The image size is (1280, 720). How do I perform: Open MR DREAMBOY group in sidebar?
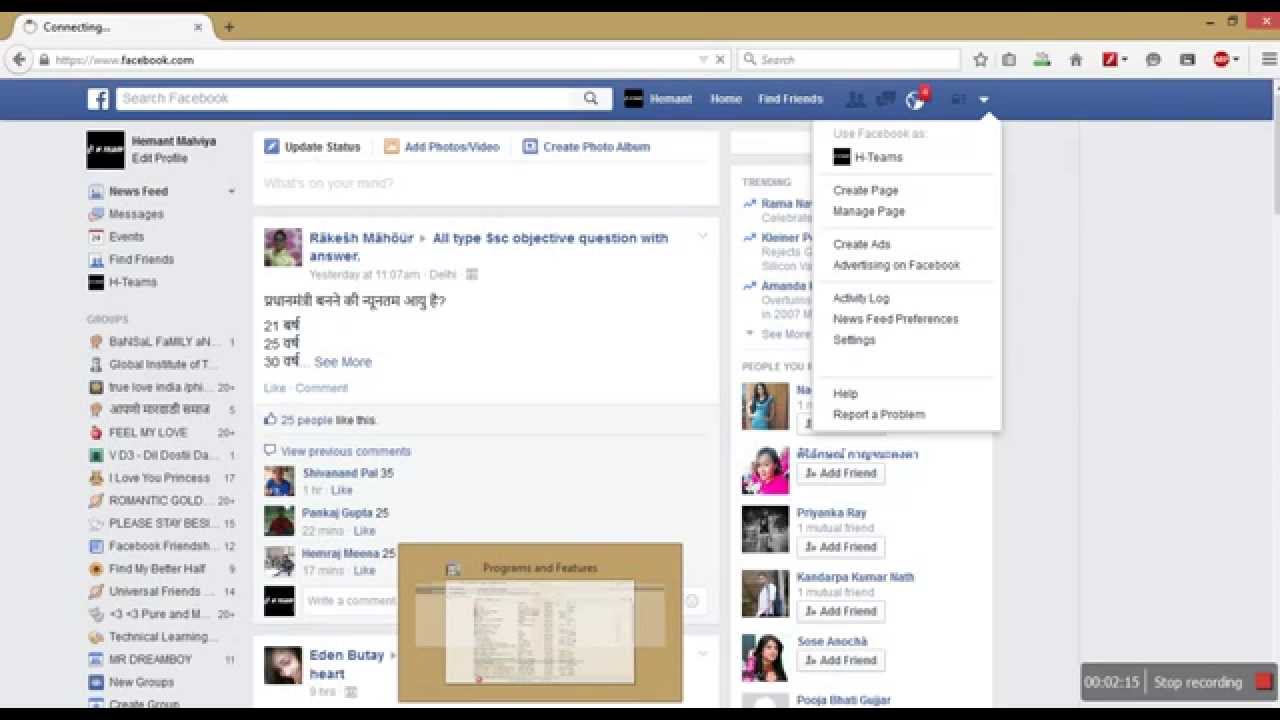(x=150, y=660)
